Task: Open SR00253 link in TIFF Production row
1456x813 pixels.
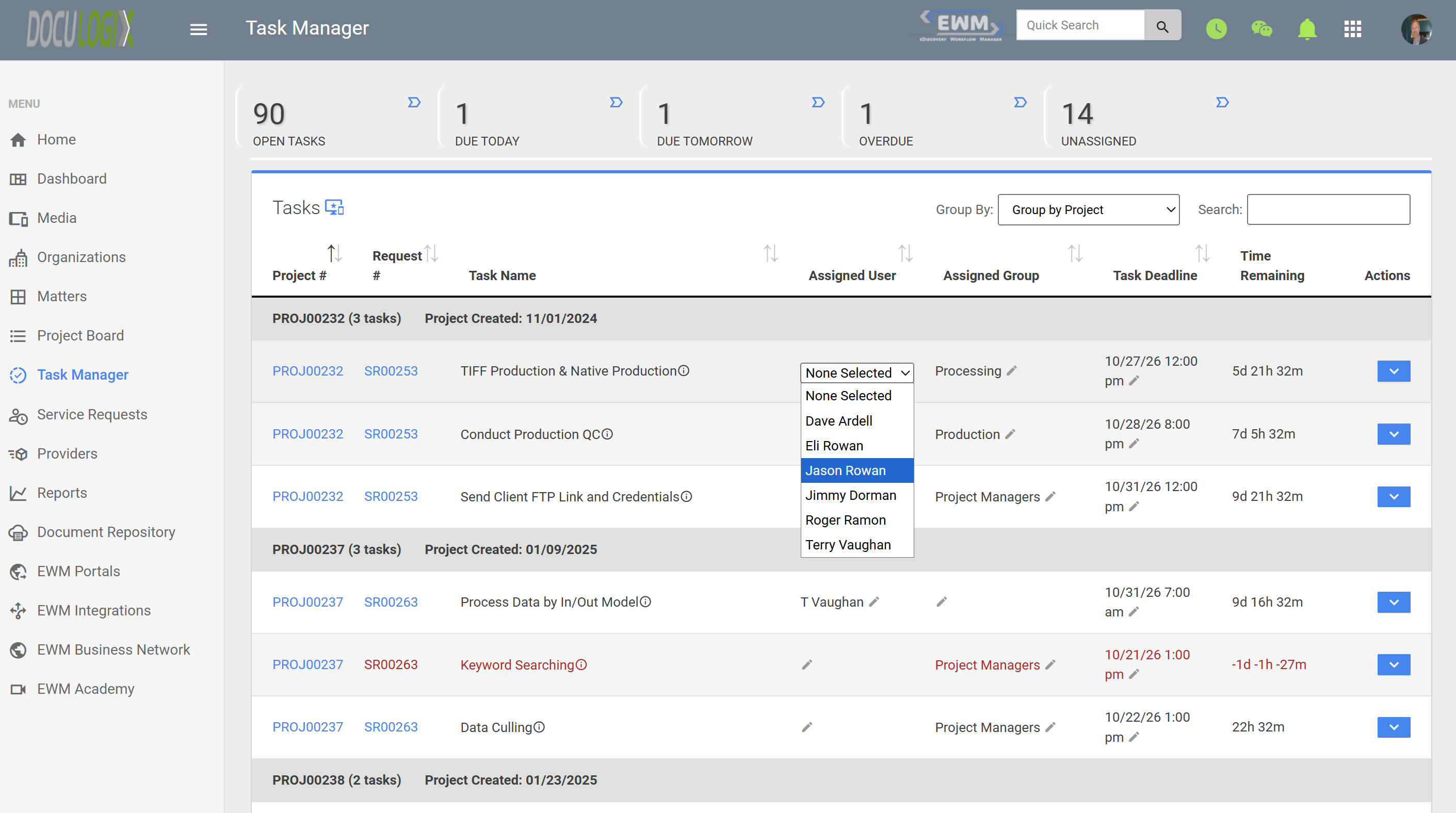Action: pyautogui.click(x=391, y=371)
